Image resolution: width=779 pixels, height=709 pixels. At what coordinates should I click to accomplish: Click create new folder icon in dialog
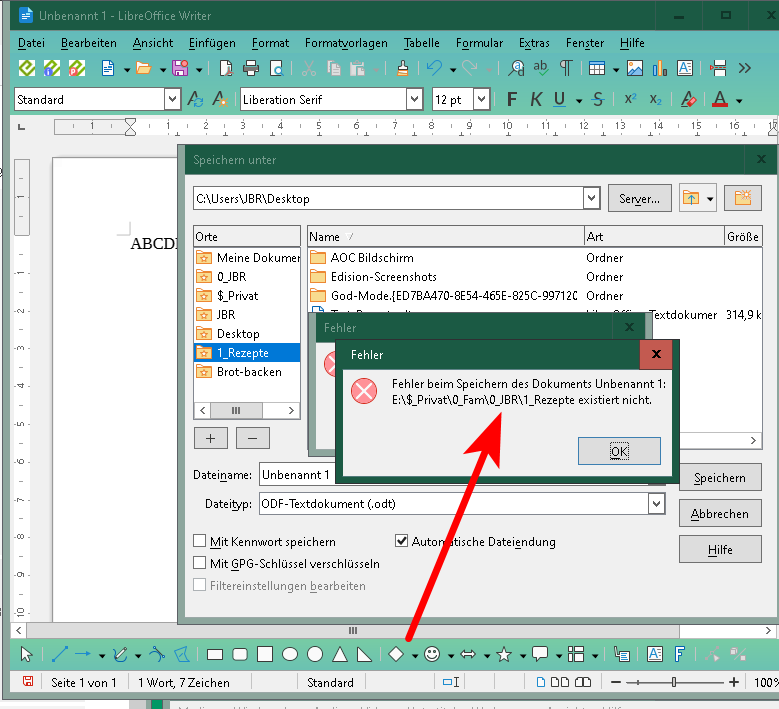point(743,198)
